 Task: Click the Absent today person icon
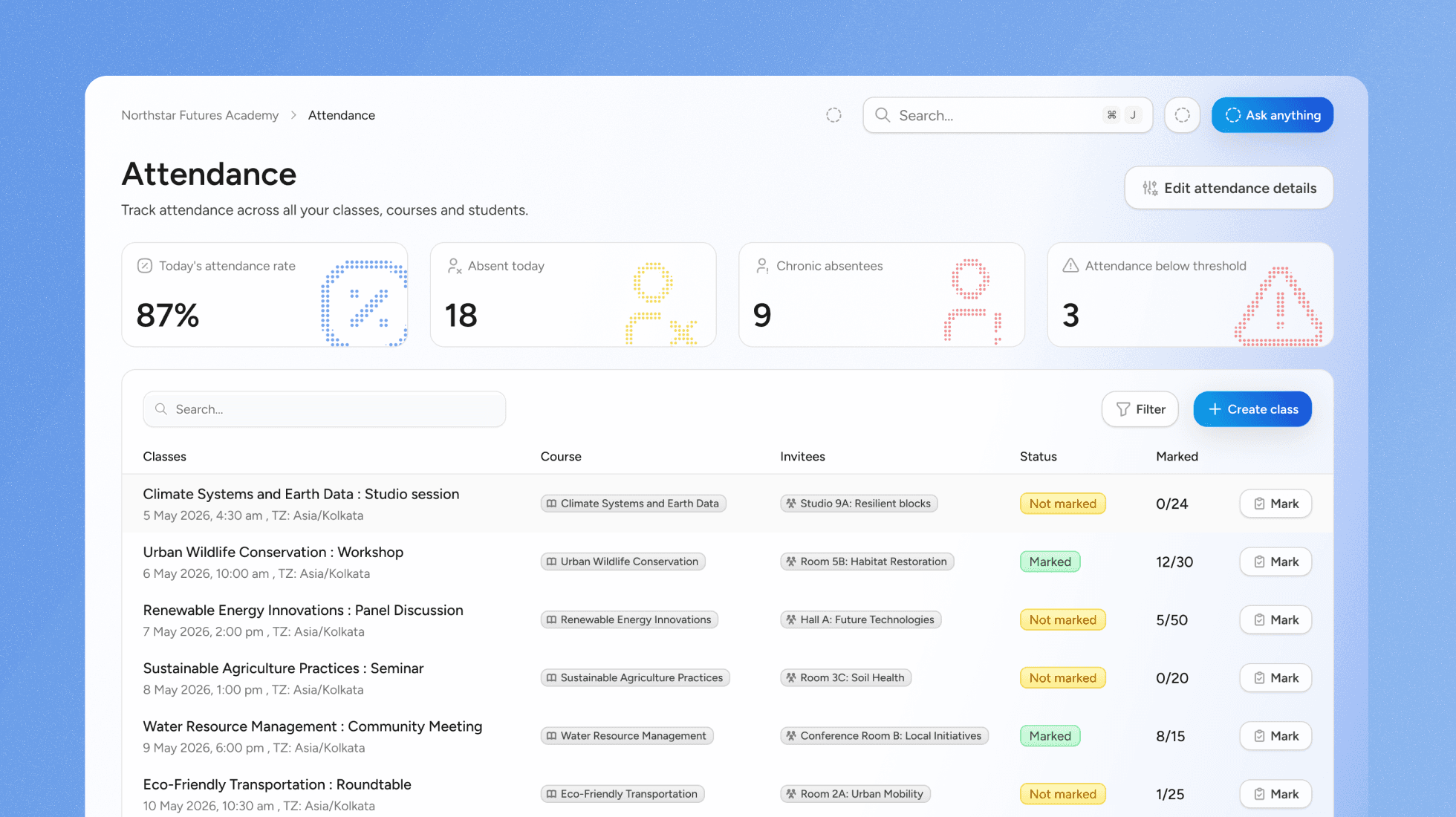[454, 266]
